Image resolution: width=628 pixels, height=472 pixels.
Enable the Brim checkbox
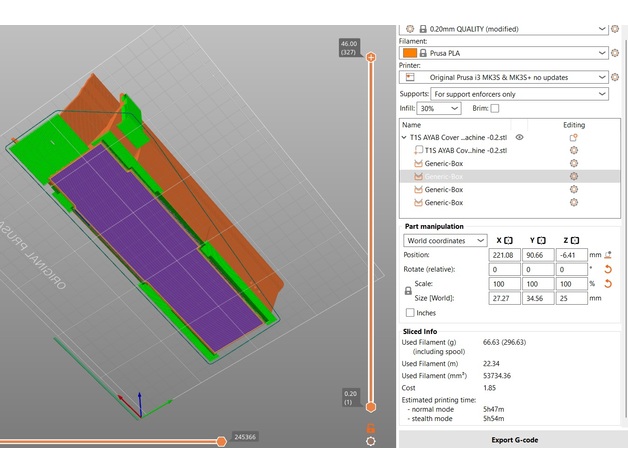pyautogui.click(x=495, y=108)
